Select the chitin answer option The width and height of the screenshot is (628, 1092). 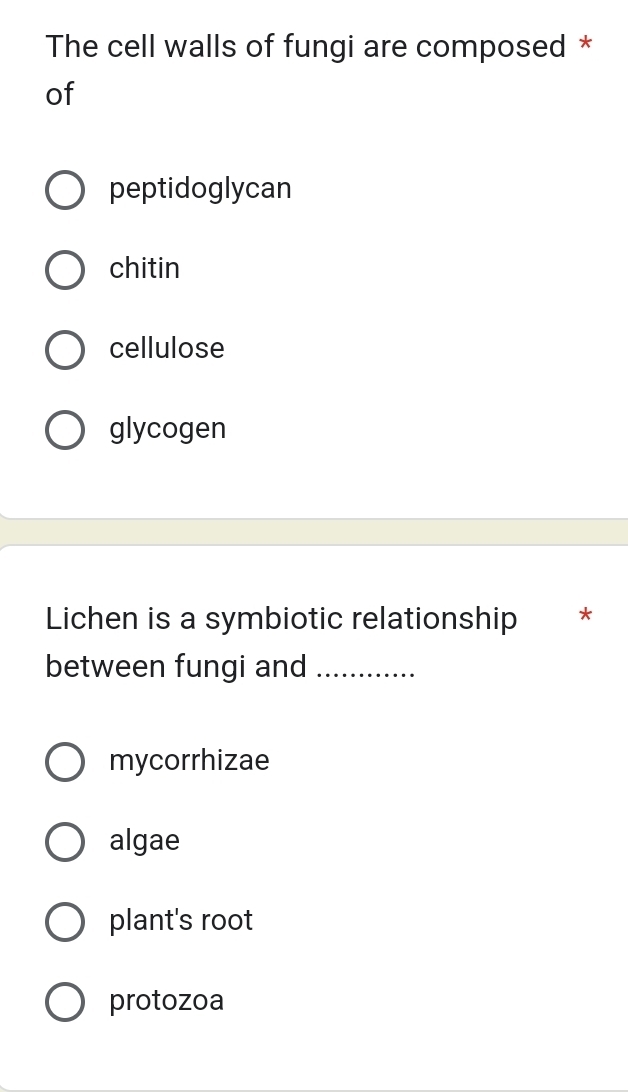coord(64,270)
